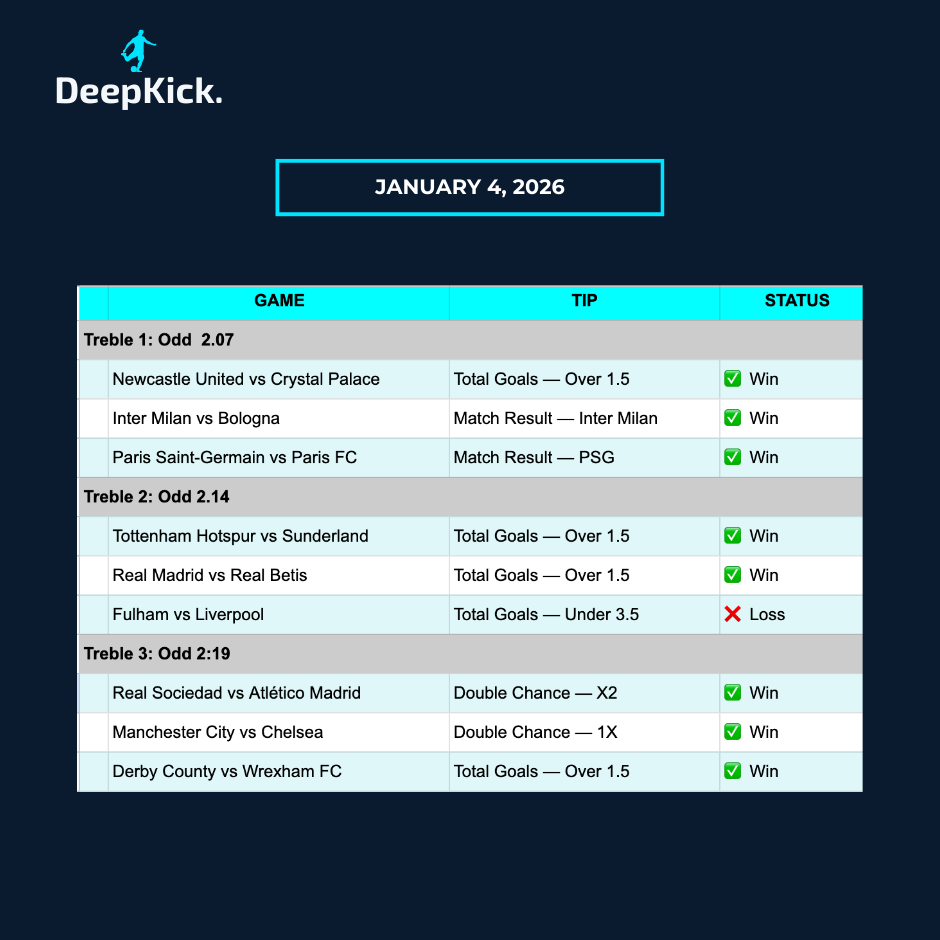Image resolution: width=940 pixels, height=940 pixels.
Task: Click the DeepKick. brand name text
Action: coord(139,92)
